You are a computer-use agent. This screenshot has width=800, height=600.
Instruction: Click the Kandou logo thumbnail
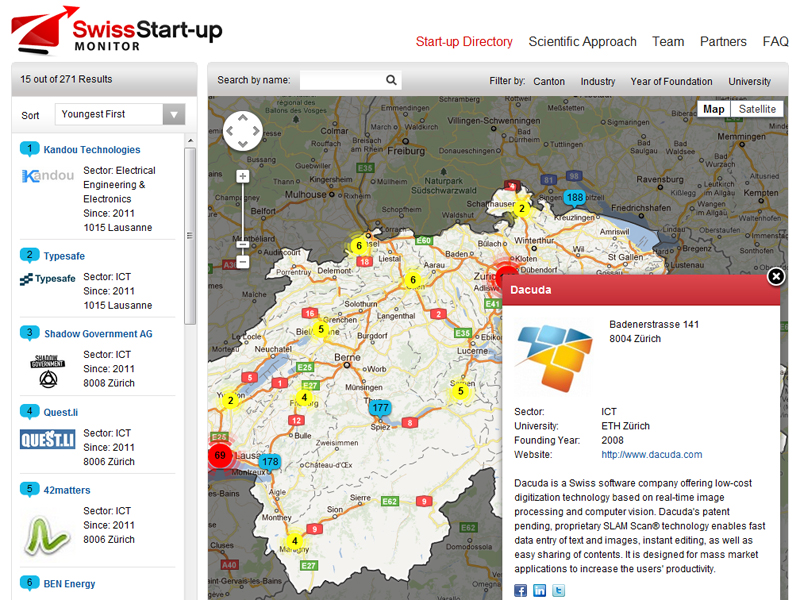pyautogui.click(x=48, y=176)
